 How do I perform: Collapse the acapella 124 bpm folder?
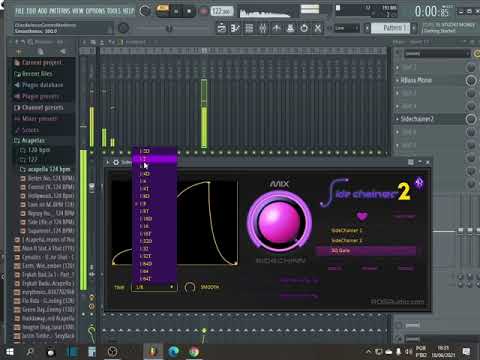click(49, 169)
